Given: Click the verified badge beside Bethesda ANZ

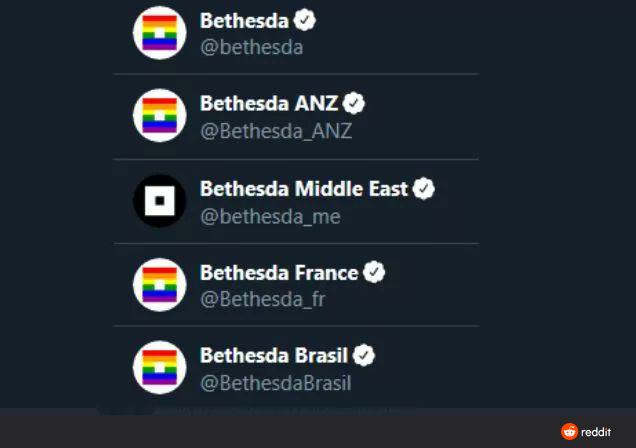Looking at the screenshot, I should 354,103.
